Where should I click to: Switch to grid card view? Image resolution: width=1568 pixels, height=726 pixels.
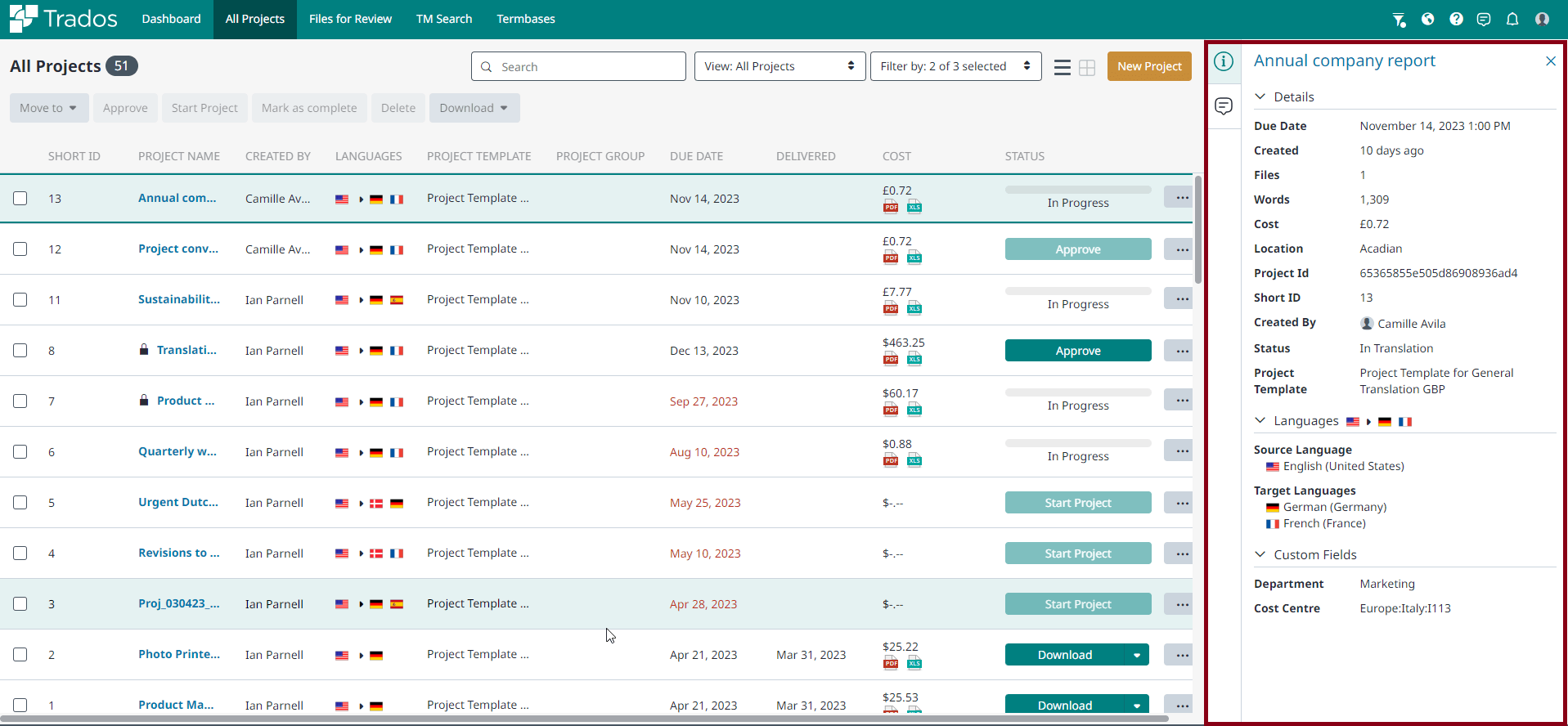coord(1087,68)
